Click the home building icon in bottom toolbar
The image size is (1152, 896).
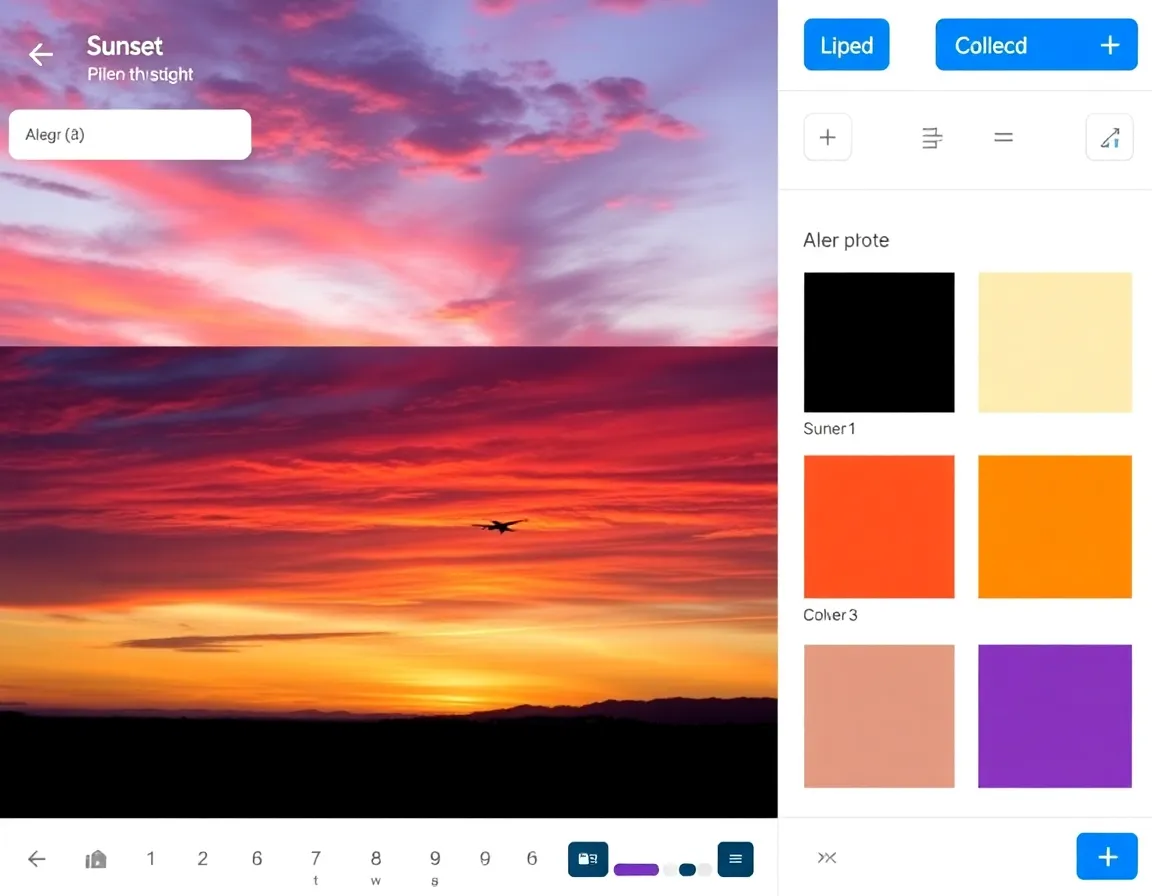point(96,859)
